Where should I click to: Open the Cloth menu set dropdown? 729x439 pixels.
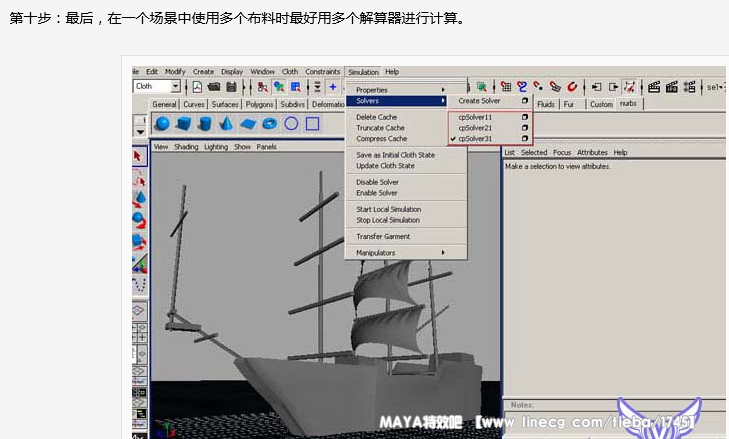tap(157, 87)
